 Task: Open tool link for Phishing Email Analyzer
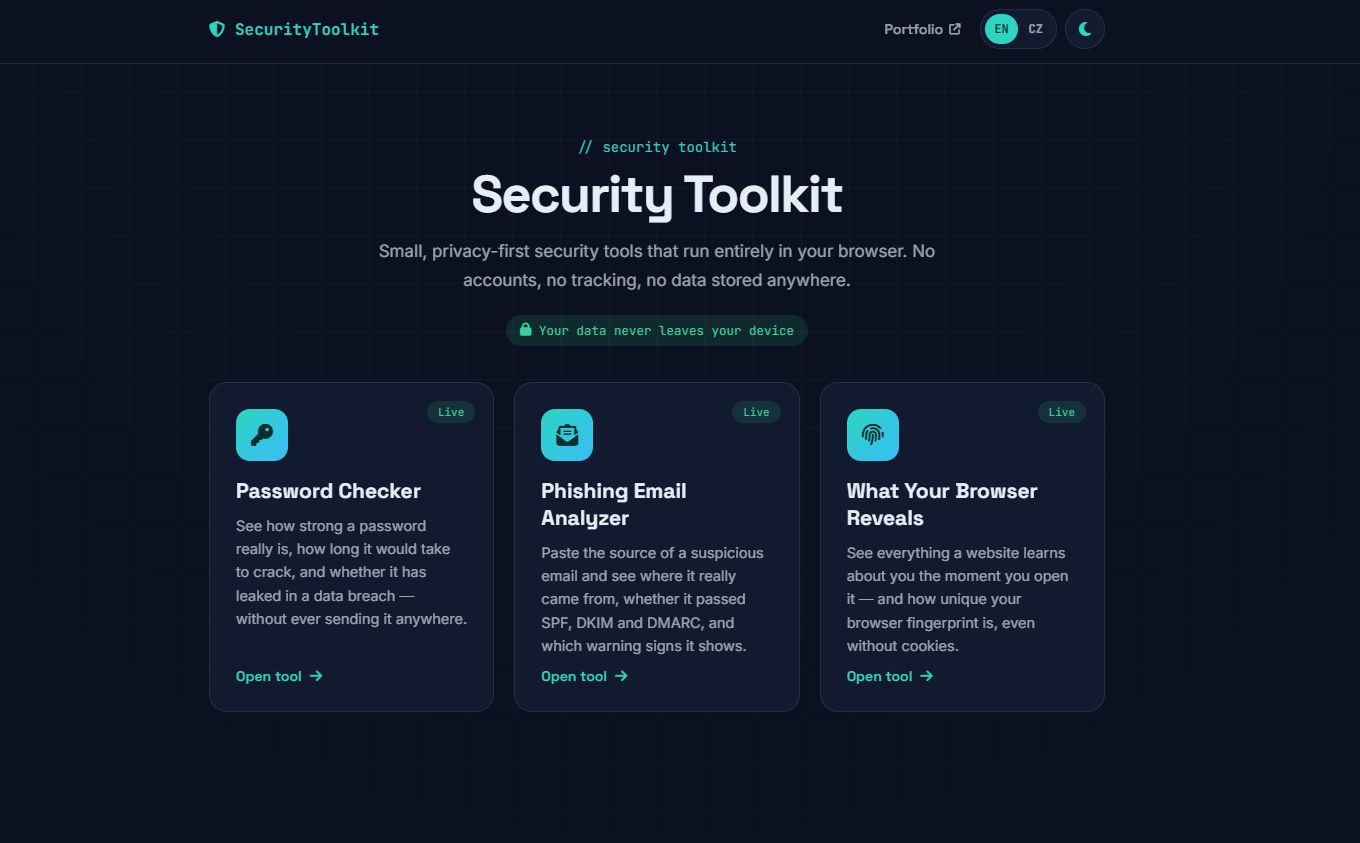point(584,676)
